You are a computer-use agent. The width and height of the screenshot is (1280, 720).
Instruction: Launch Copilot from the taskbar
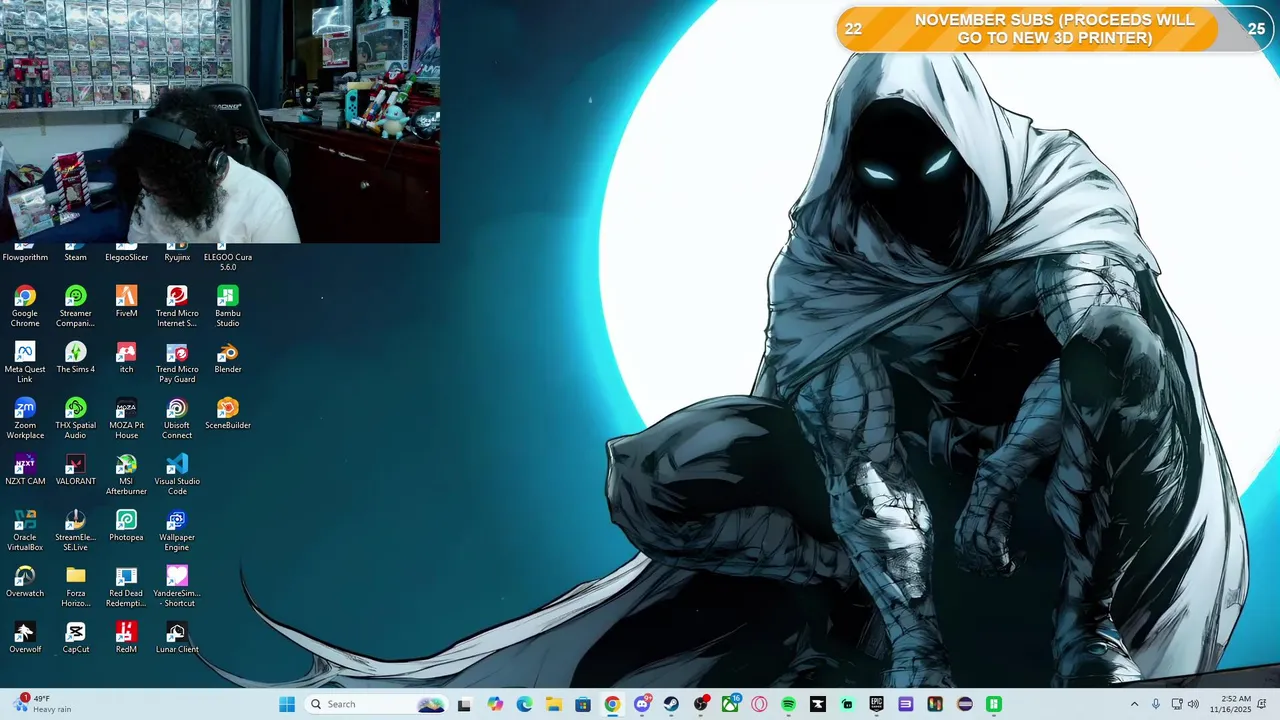(x=495, y=704)
